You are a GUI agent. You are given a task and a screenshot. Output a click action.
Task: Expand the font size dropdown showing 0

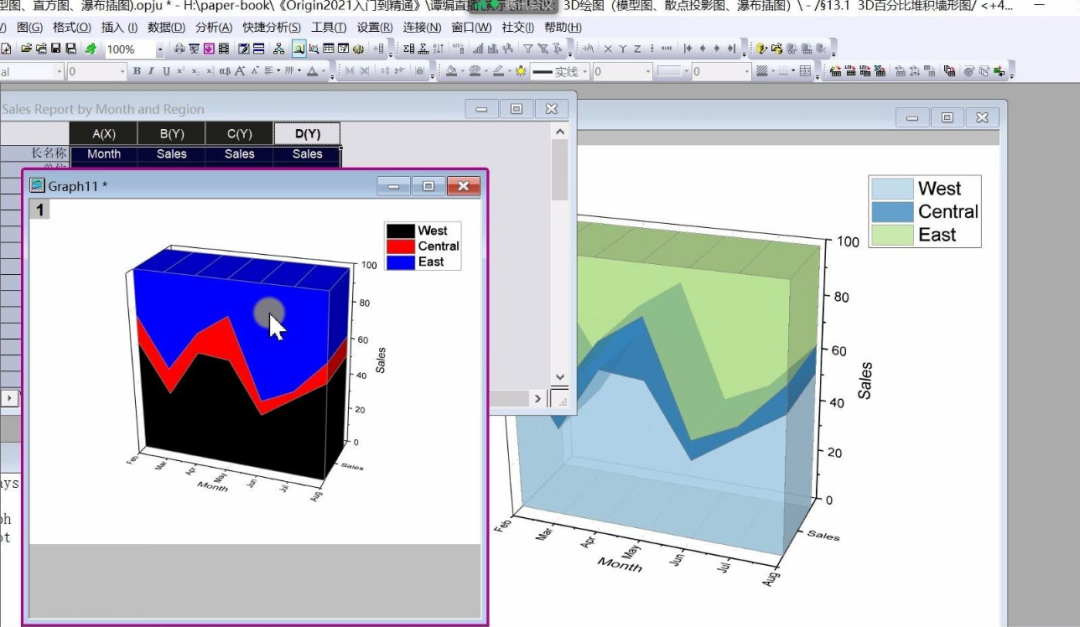[x=123, y=72]
